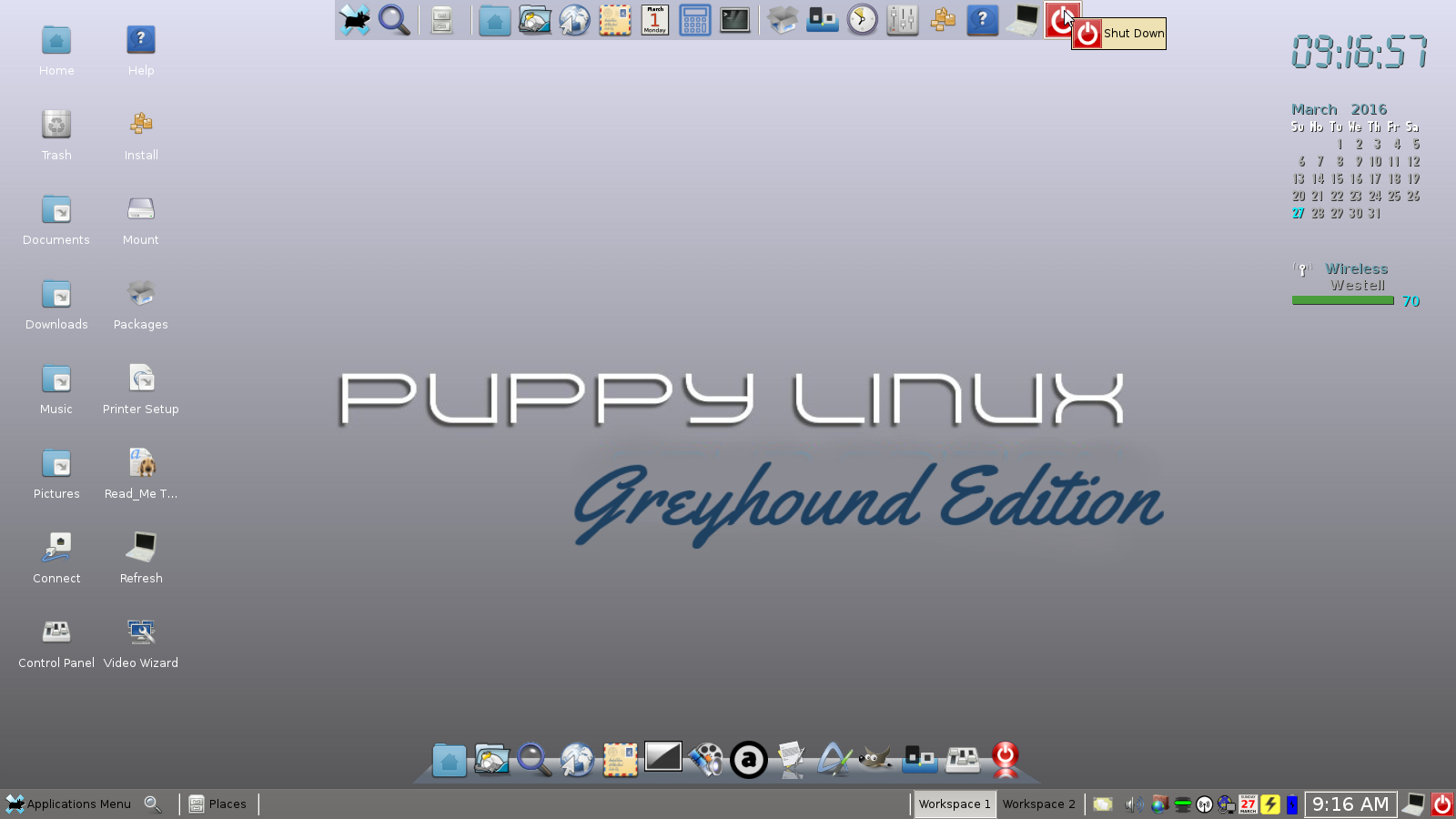Open terminal icon in top toolbar
The width and height of the screenshot is (1456, 819).
(734, 20)
